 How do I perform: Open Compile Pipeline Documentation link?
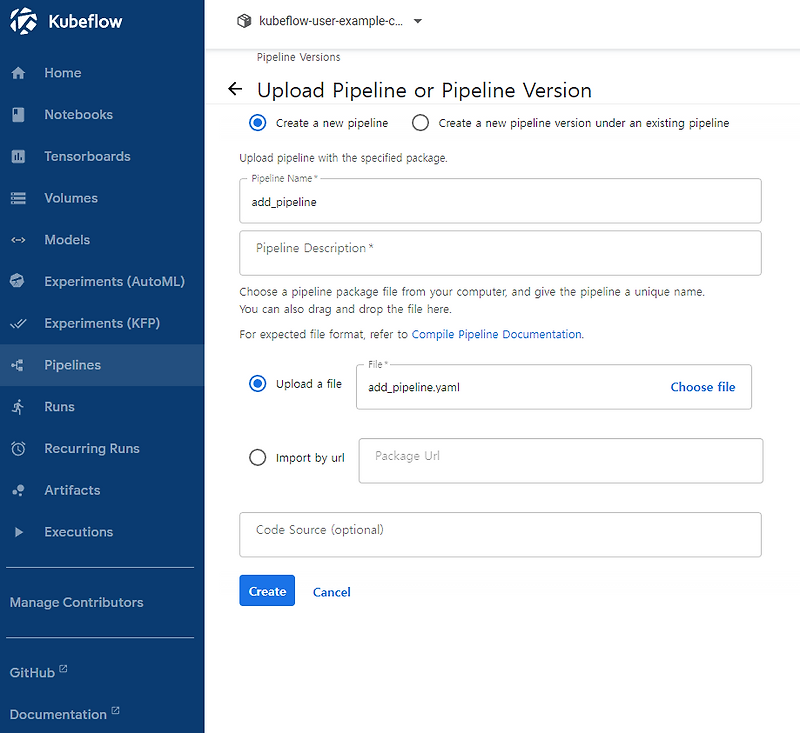click(496, 334)
